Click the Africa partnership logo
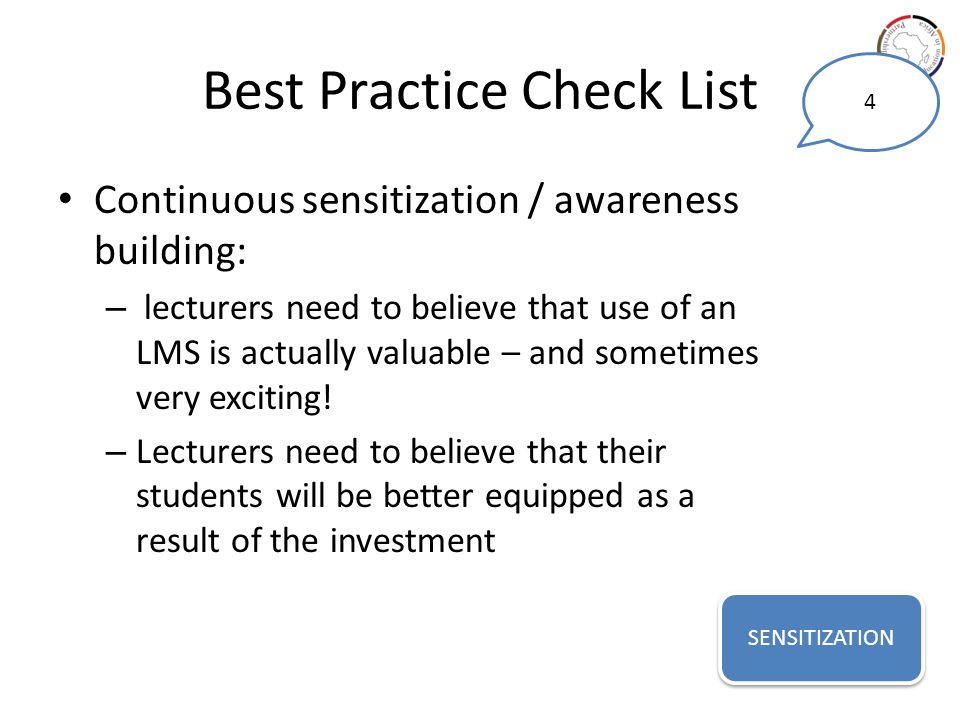The image size is (960, 720). coord(912,43)
